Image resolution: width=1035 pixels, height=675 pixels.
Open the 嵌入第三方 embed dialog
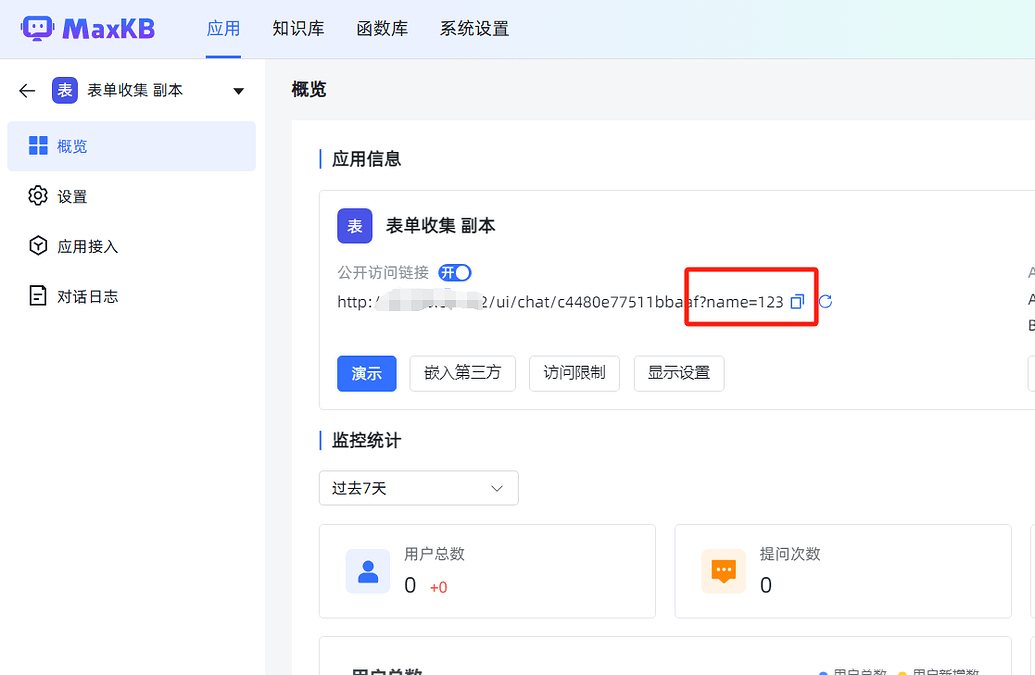tap(462, 373)
